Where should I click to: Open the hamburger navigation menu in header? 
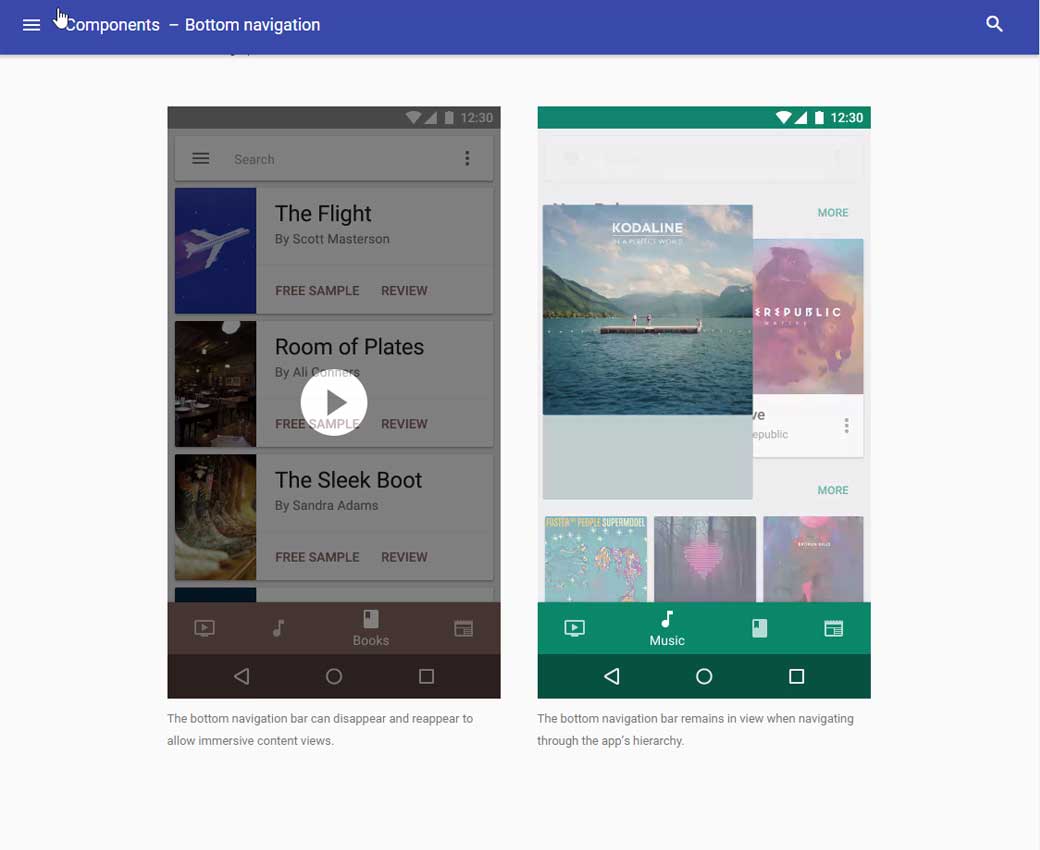click(31, 25)
